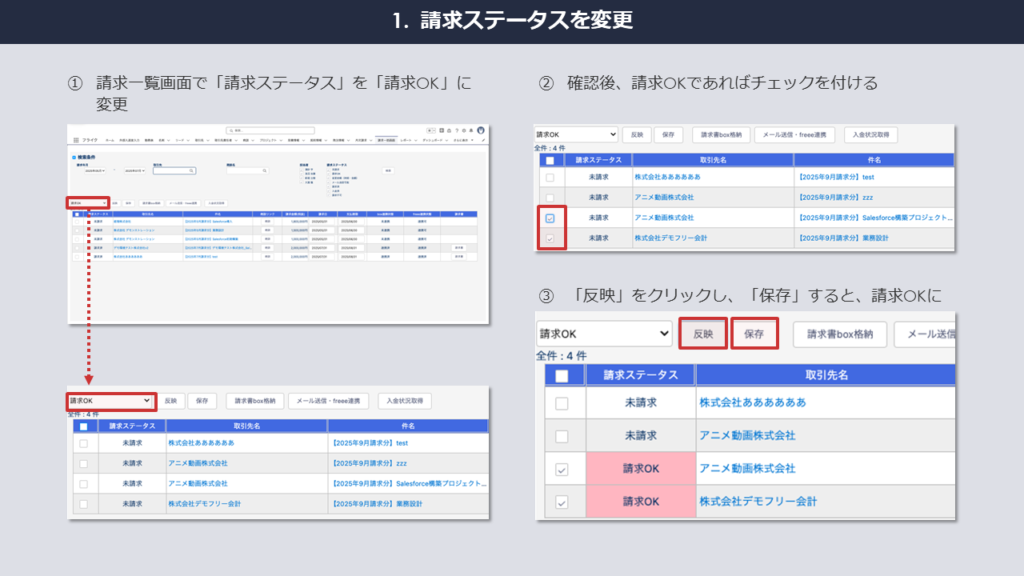Viewport: 1024px width, 576px height.
Task: Click the pencil edit icon ending the navigation bar
Action: (483, 140)
